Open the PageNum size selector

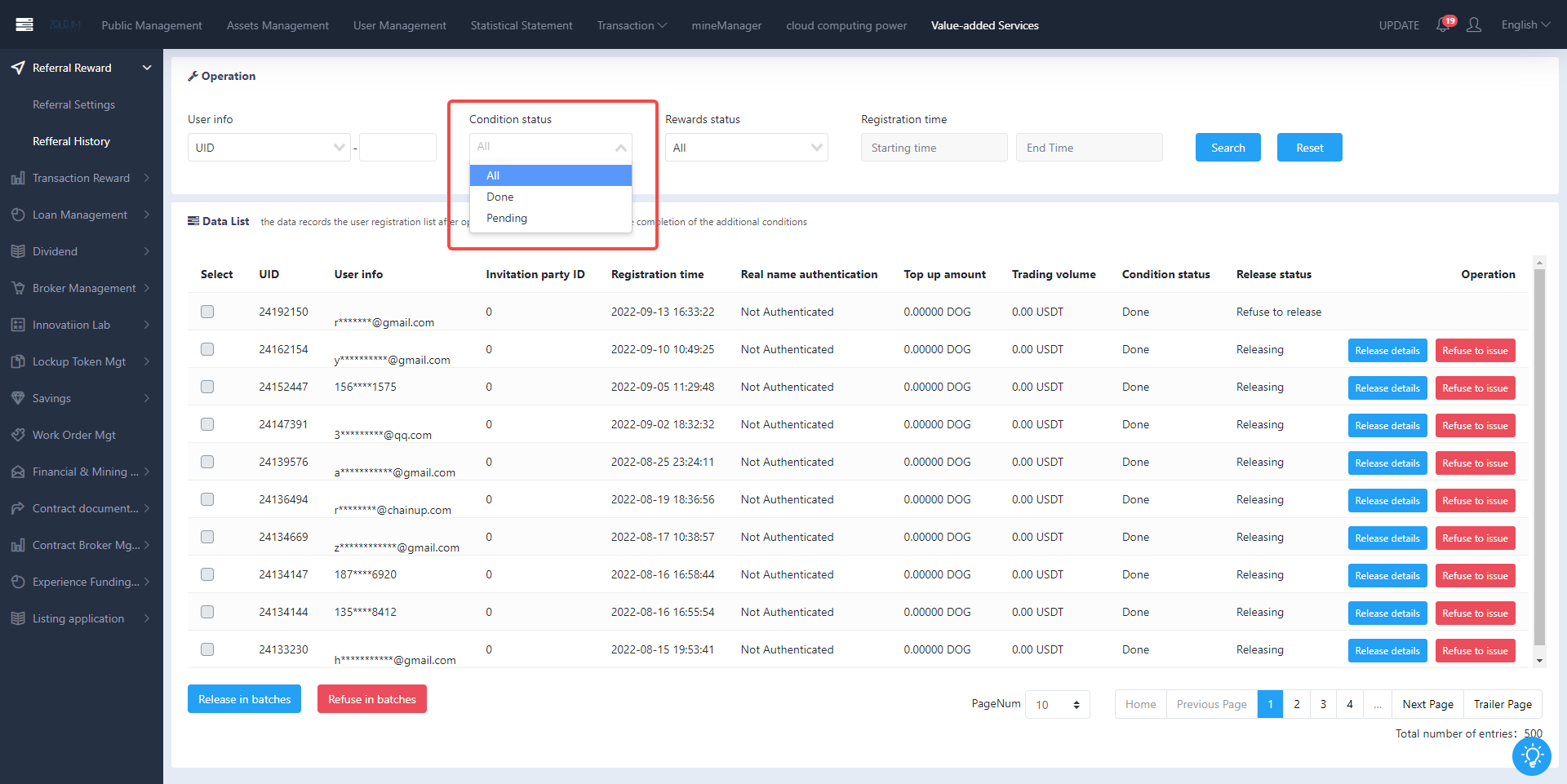(x=1058, y=704)
